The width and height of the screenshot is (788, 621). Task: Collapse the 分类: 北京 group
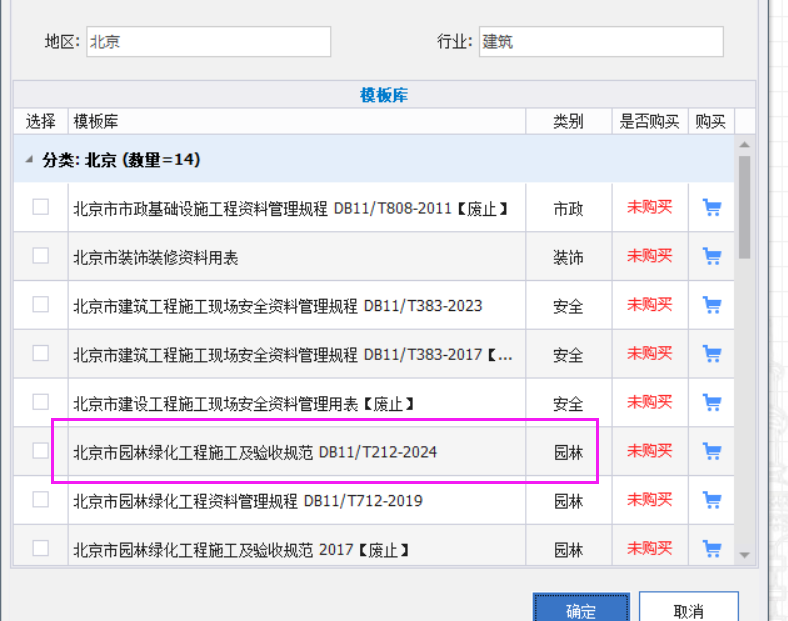pyautogui.click(x=29, y=160)
